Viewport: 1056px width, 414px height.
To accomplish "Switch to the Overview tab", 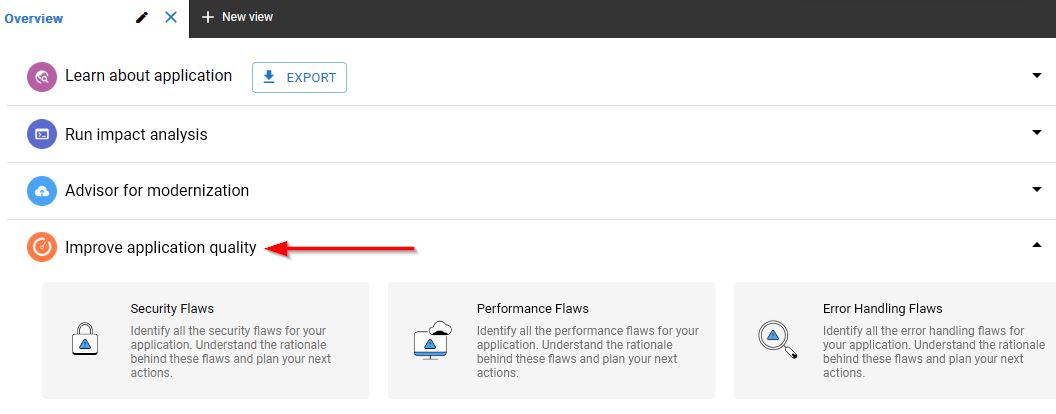I will [x=35, y=18].
